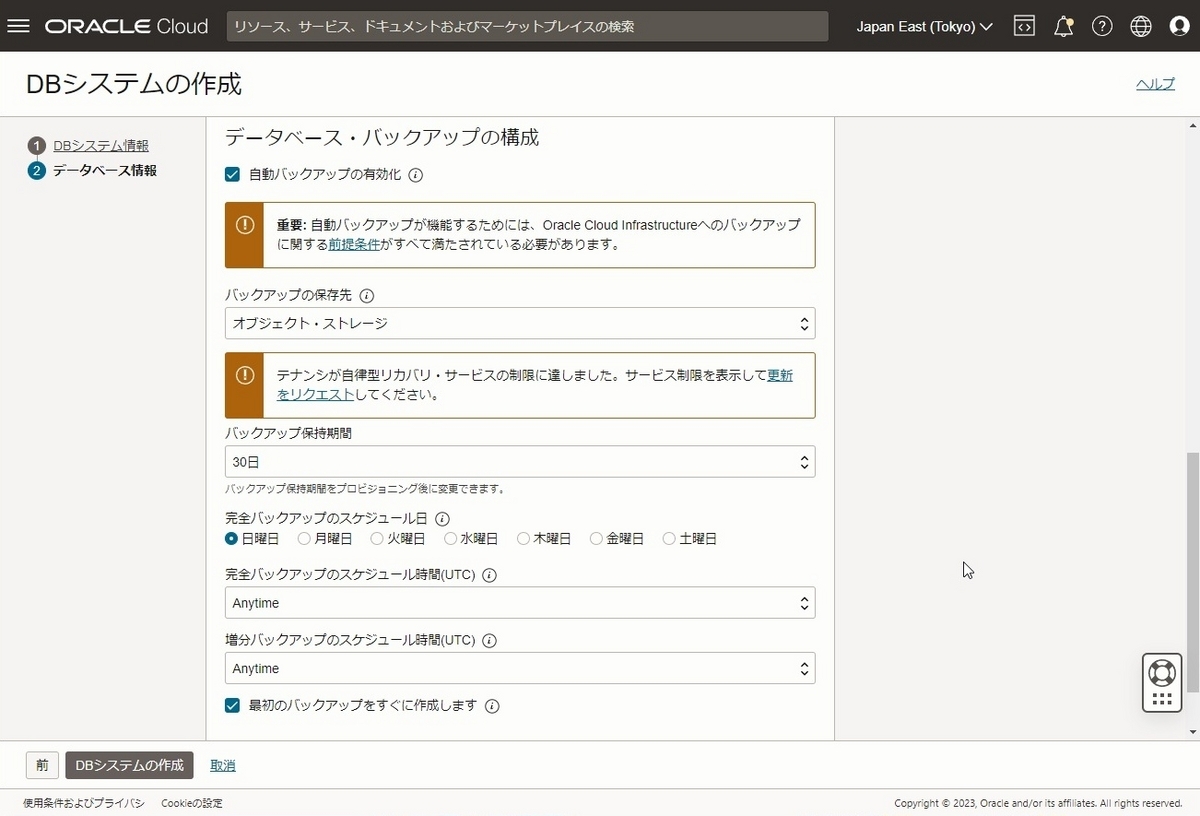Click the Oracle Cloud logo

[125, 26]
